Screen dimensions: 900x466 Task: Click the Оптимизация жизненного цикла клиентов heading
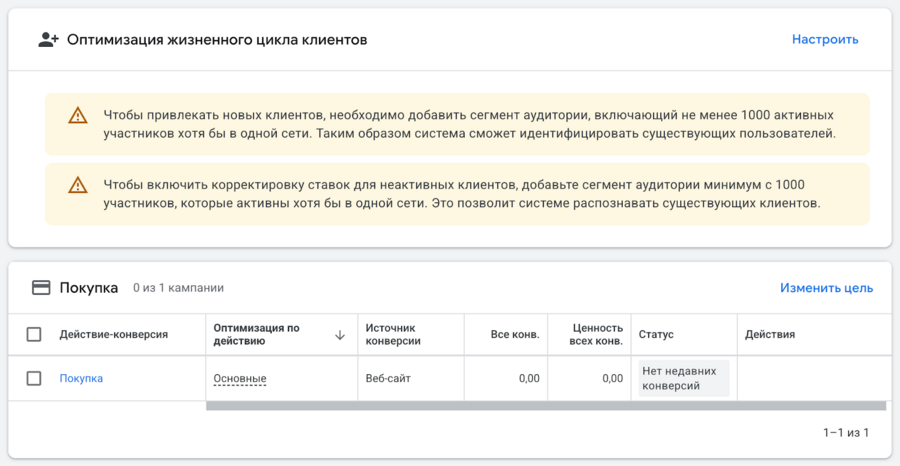point(217,40)
